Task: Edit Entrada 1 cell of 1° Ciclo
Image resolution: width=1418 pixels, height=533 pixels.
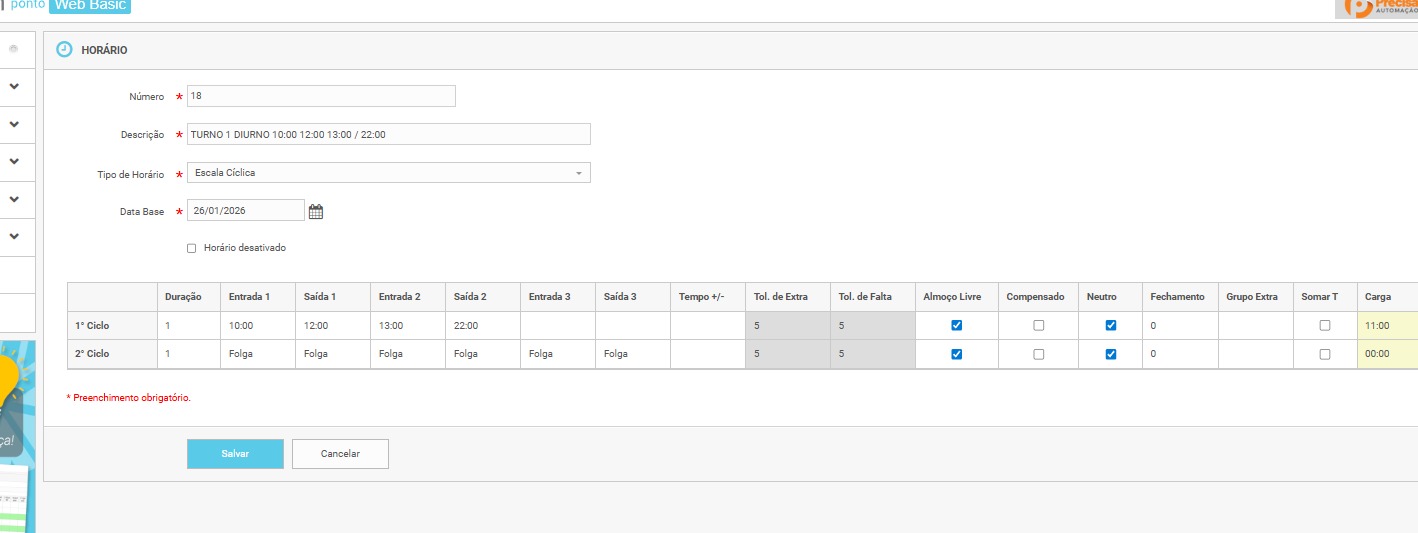Action: coord(257,325)
